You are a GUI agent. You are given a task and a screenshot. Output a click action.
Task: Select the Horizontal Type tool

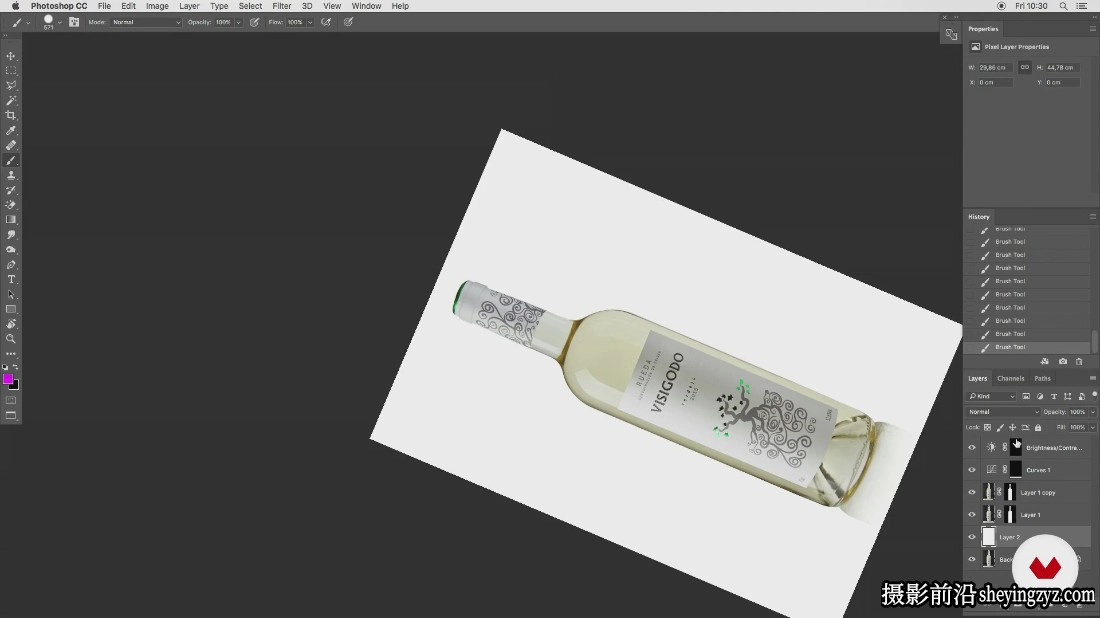(x=11, y=279)
